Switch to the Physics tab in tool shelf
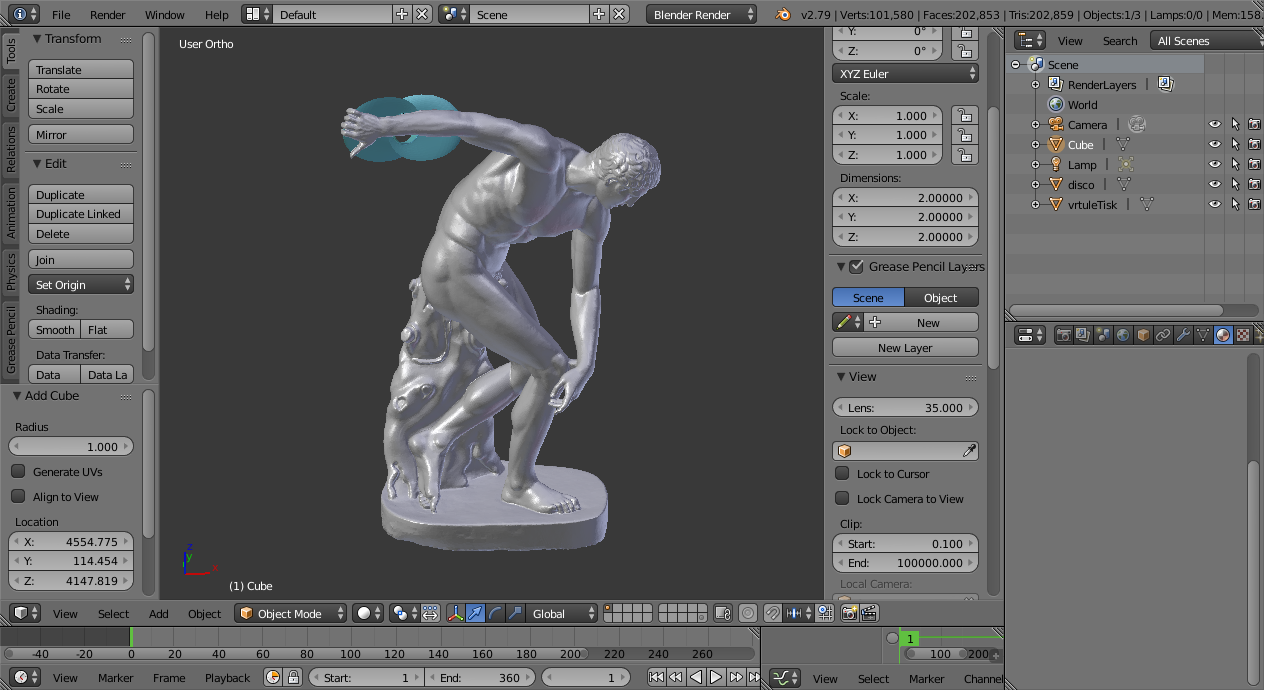 (x=11, y=270)
